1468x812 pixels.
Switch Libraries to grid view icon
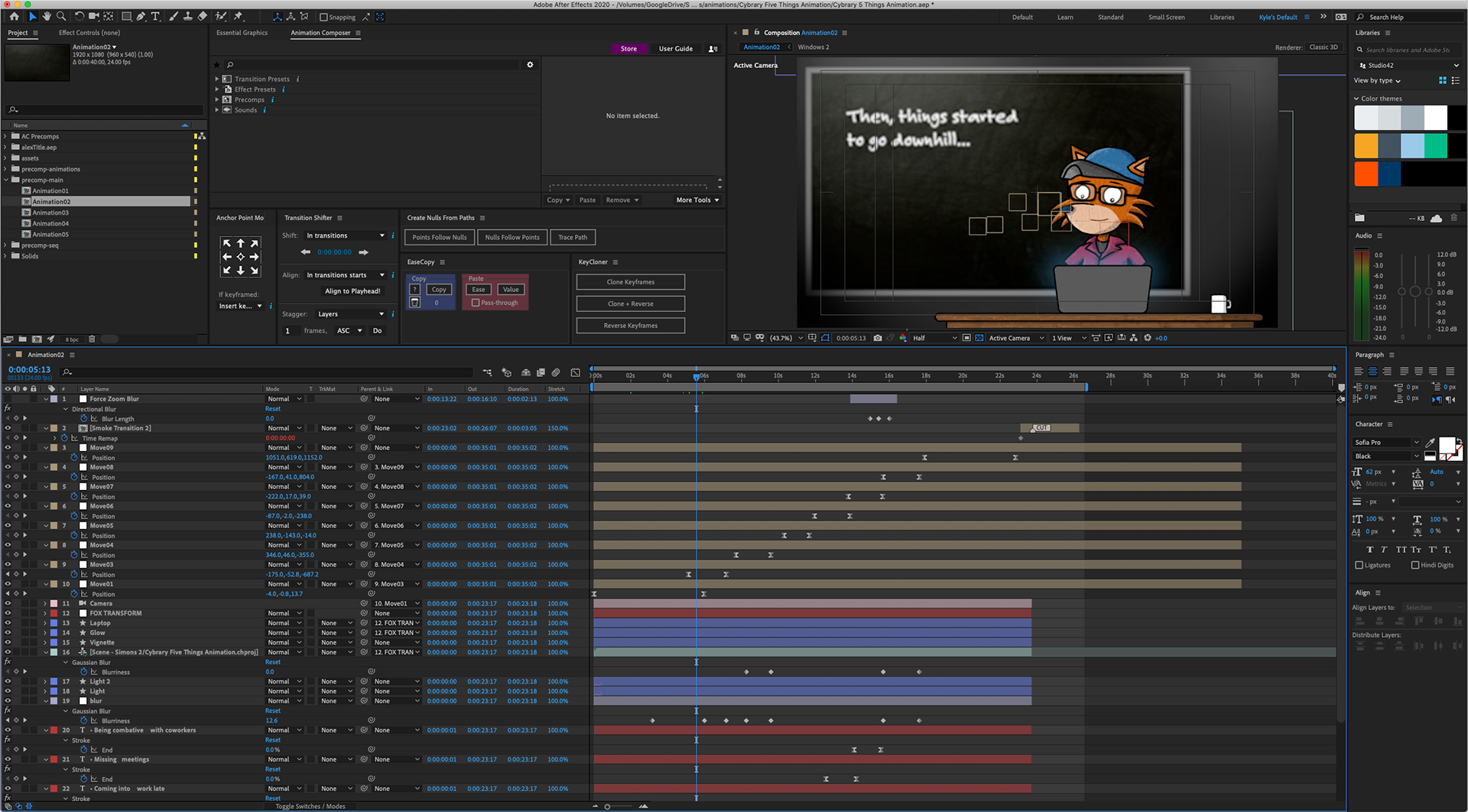coord(1443,80)
